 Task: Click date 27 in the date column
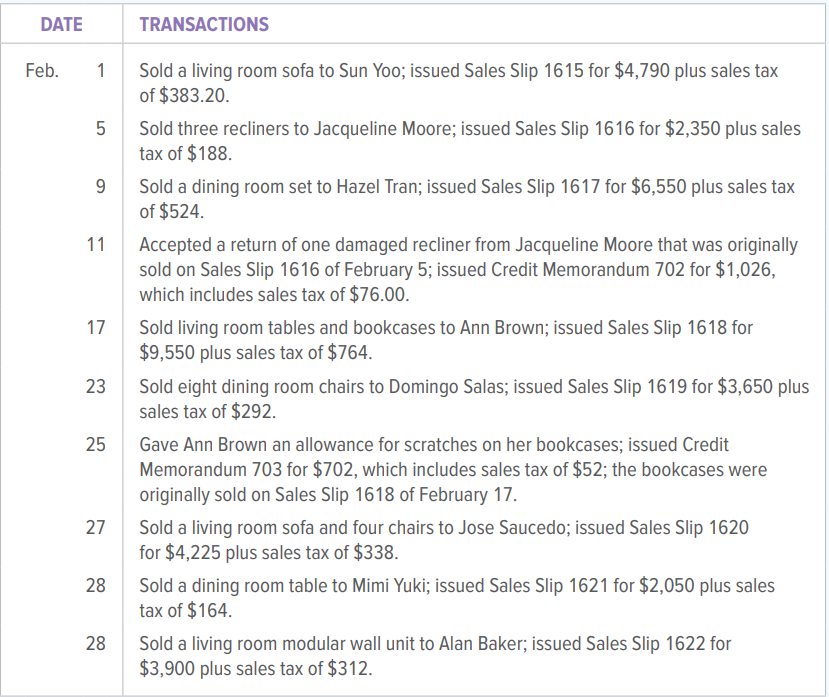point(95,527)
